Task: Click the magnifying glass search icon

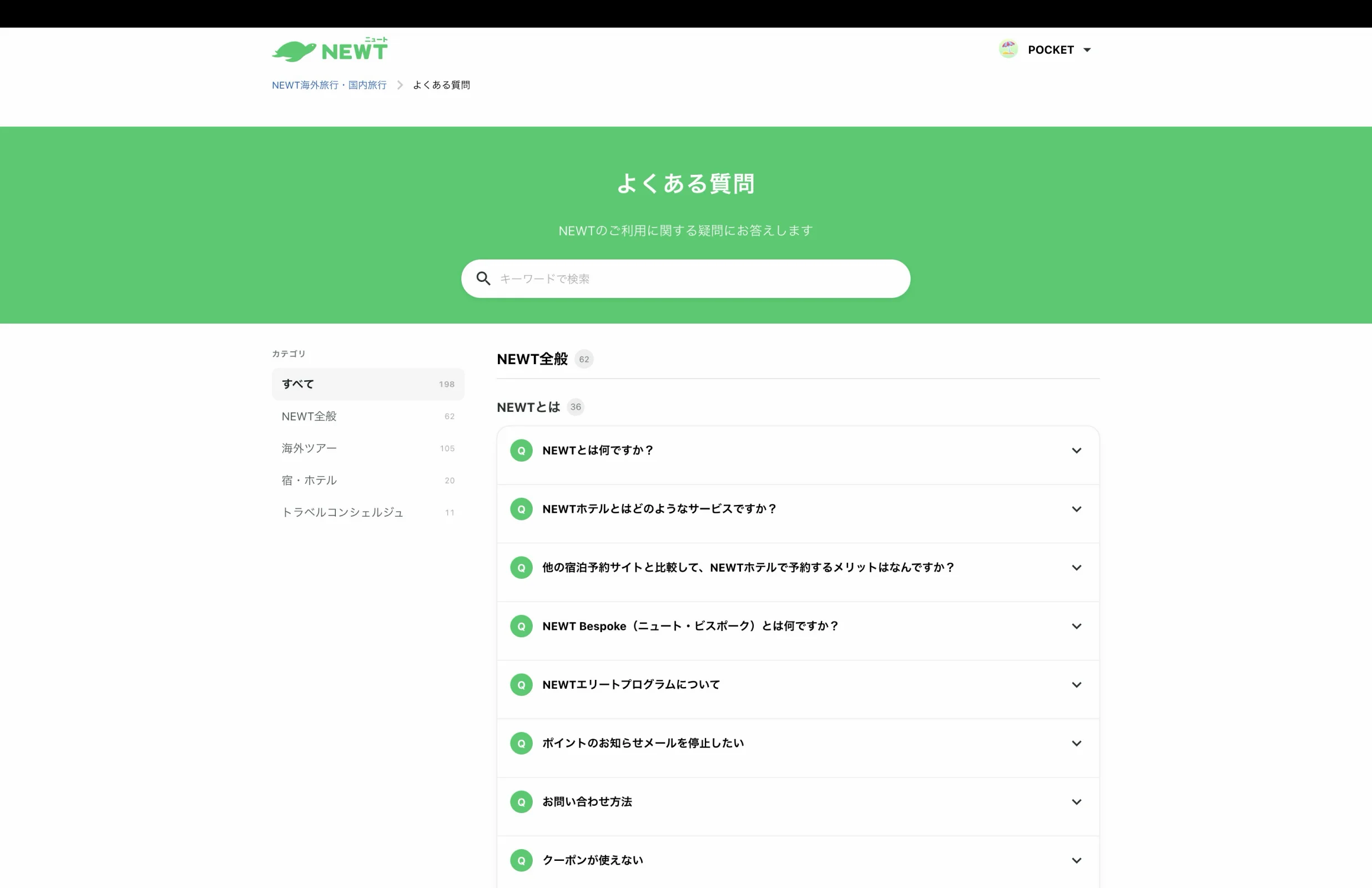Action: click(x=483, y=279)
